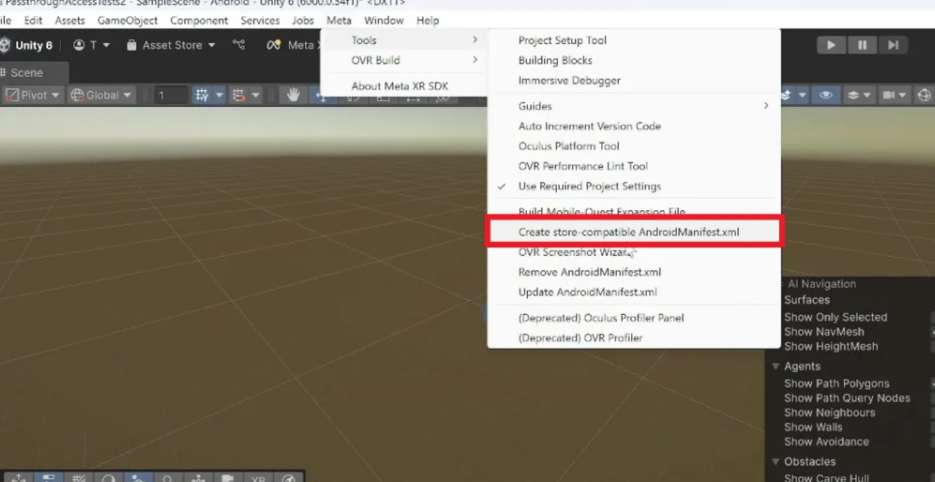This screenshot has height=482, width=935.
Task: Open Building Blocks from Tools menu
Action: 634,60
